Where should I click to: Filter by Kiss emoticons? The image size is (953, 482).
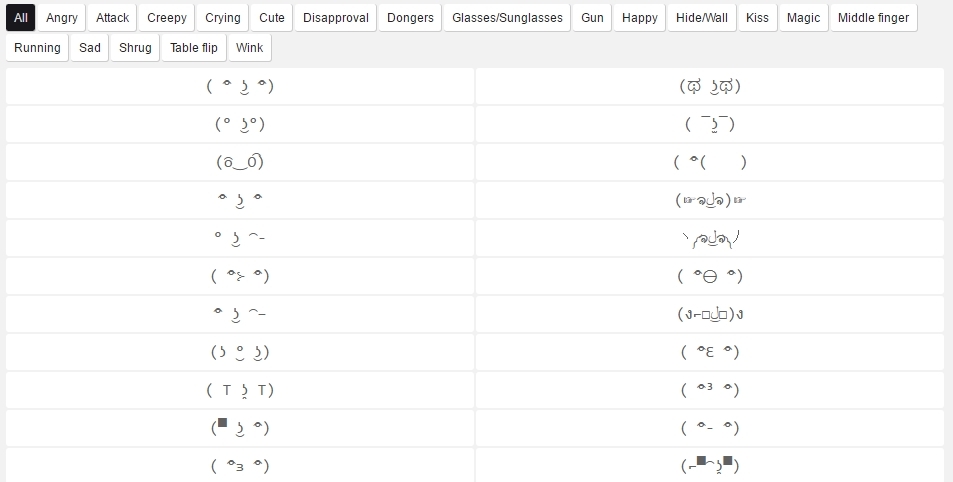coord(758,18)
